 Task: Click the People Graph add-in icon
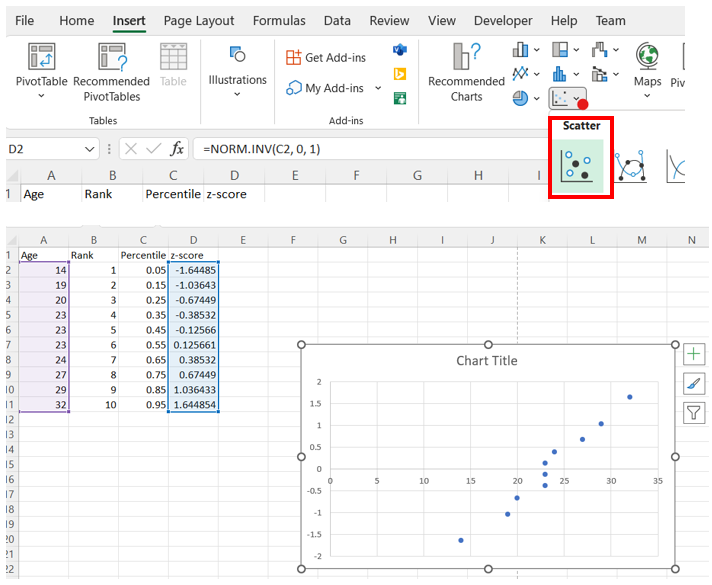click(x=400, y=98)
